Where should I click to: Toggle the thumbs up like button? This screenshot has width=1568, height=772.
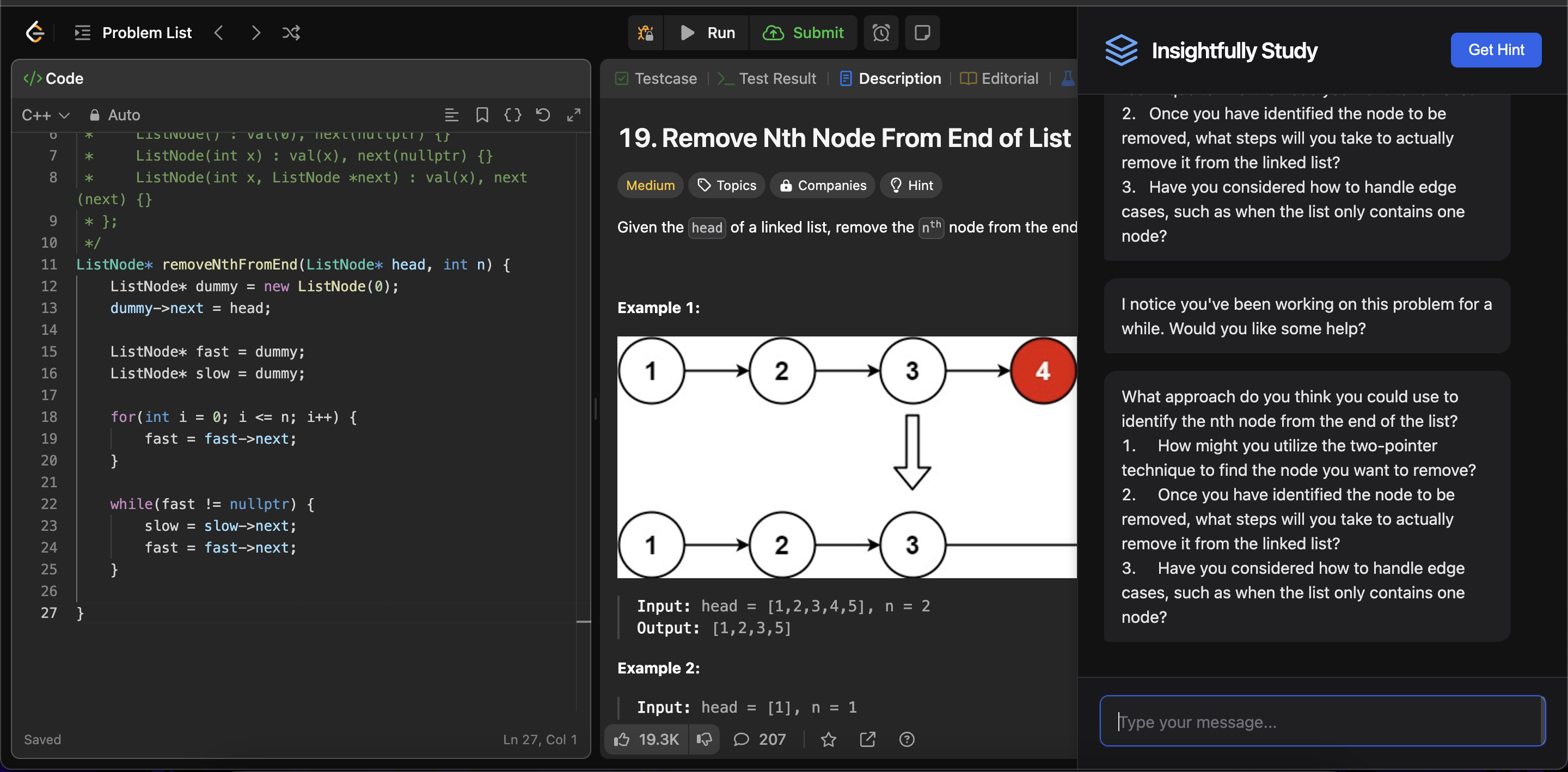pyautogui.click(x=646, y=739)
